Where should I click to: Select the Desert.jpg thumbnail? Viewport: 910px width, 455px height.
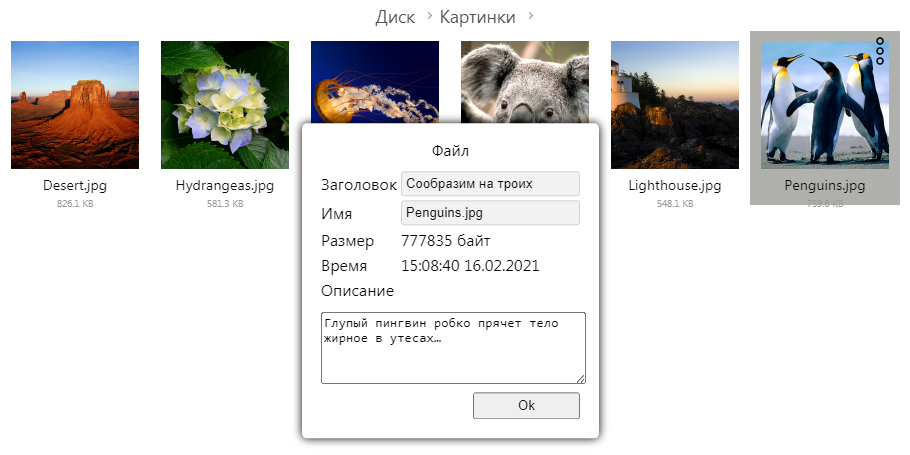[75, 105]
